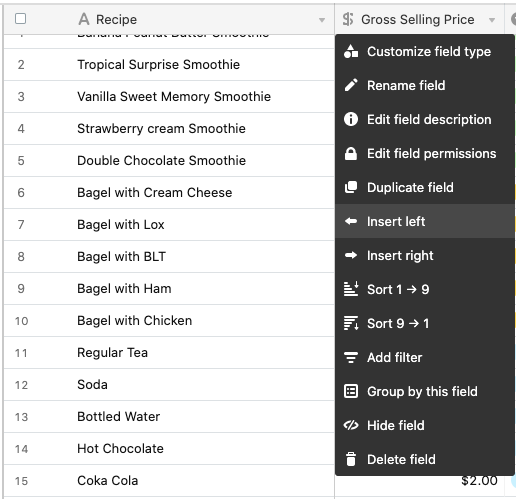This screenshot has height=499, width=516.
Task: Select the Bagel with Lox recipe cell
Action: coord(169,225)
